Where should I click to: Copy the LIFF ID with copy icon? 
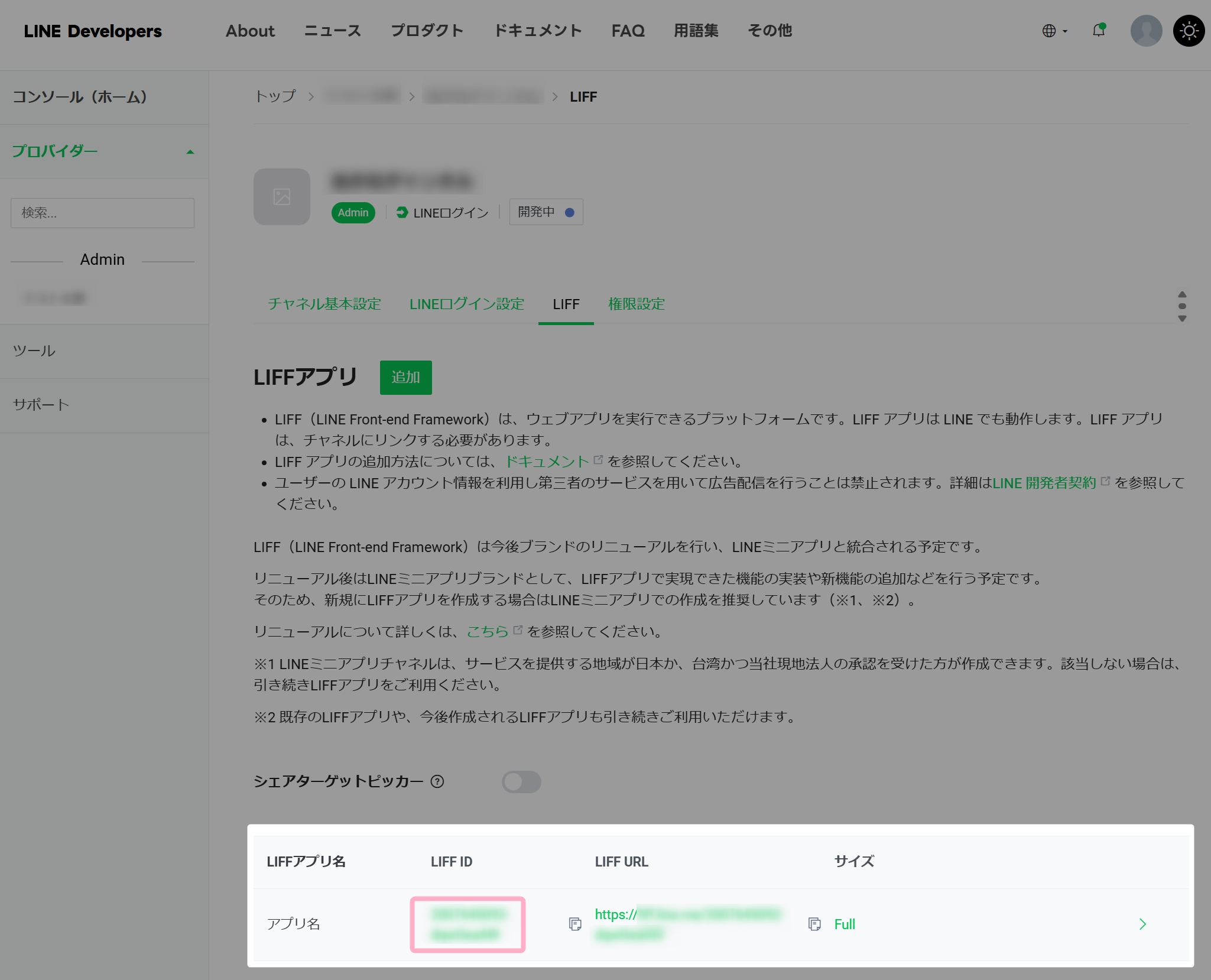575,924
